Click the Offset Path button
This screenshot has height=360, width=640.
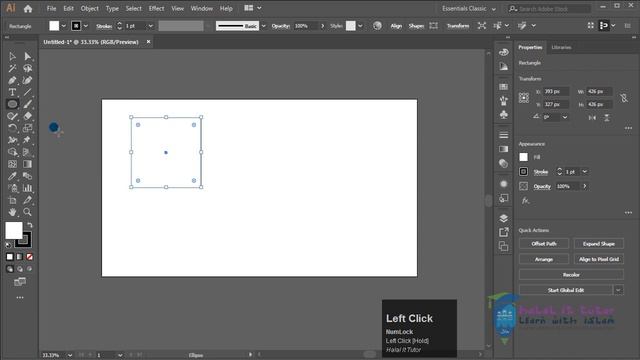coord(544,244)
